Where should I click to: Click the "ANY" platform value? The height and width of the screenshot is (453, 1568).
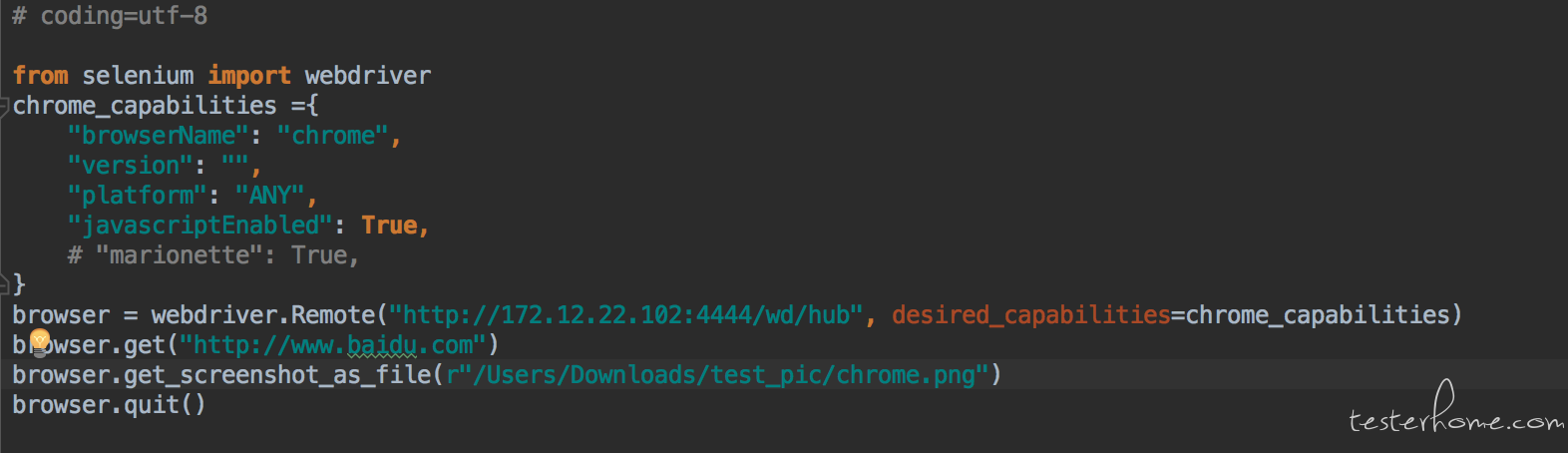[x=269, y=196]
